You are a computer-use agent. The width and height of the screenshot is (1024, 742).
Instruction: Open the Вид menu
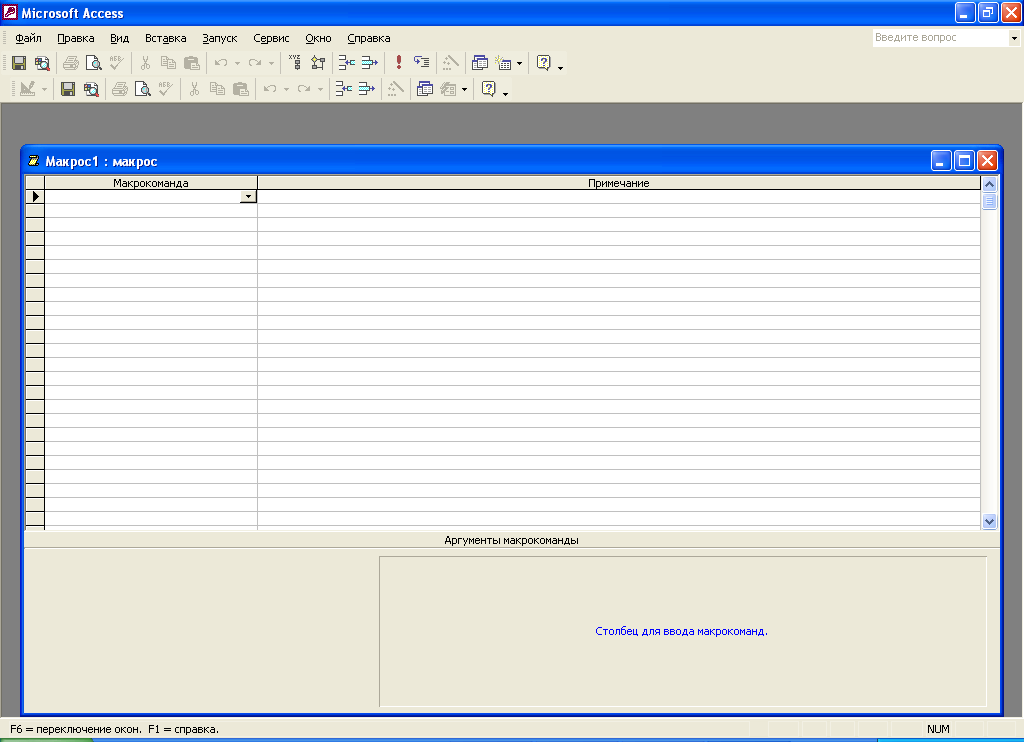[120, 38]
